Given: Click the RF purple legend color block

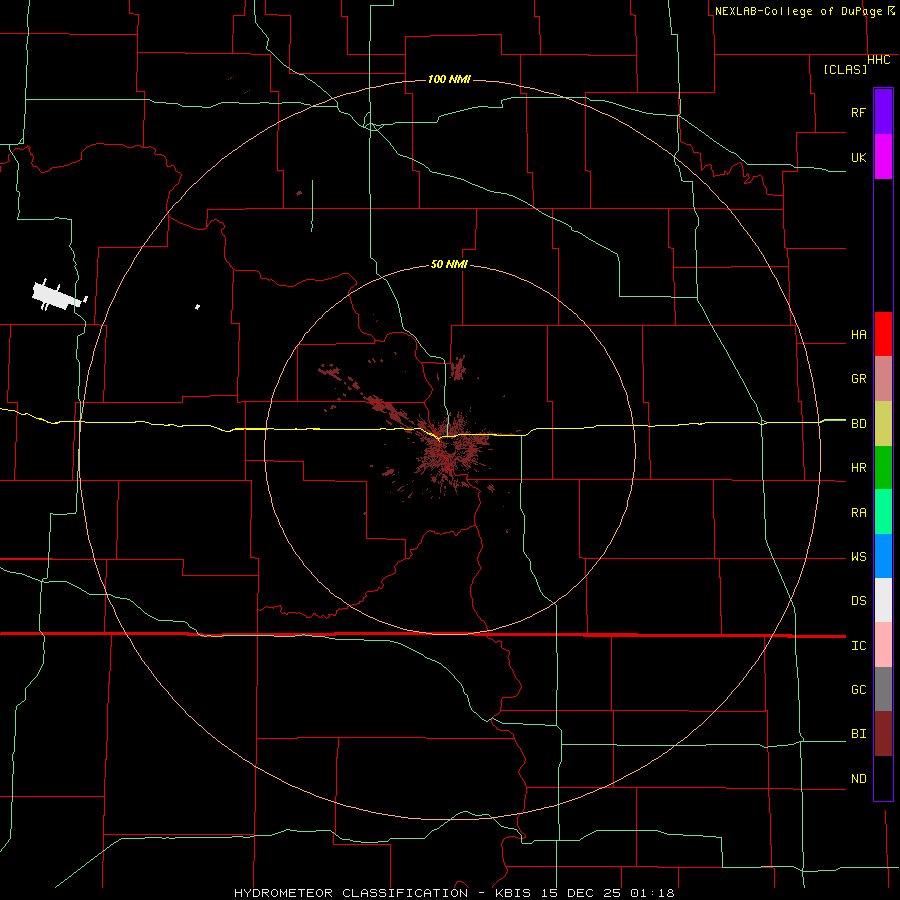Looking at the screenshot, I should click(883, 112).
